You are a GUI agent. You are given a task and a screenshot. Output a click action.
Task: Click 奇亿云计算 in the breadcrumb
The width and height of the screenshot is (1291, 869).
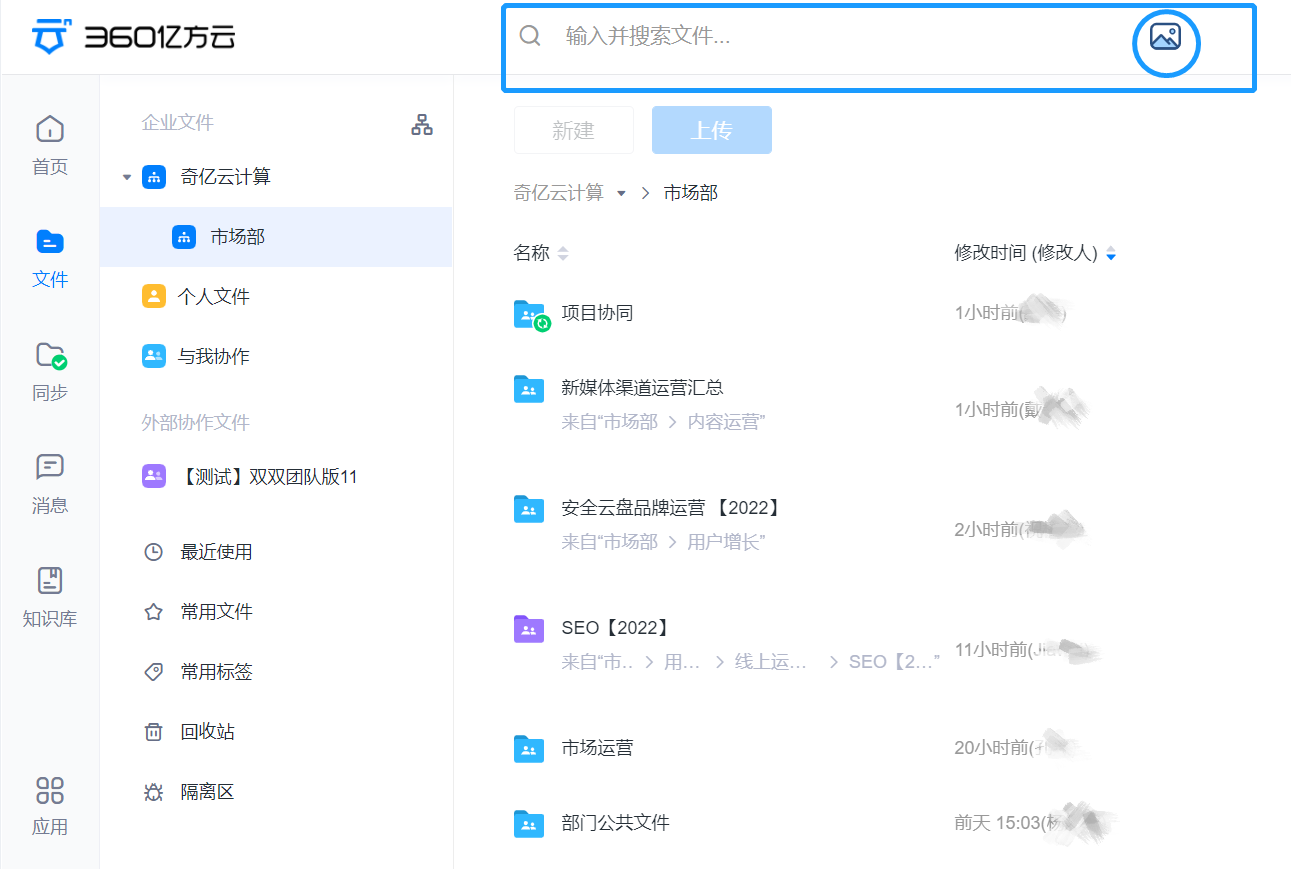[559, 192]
